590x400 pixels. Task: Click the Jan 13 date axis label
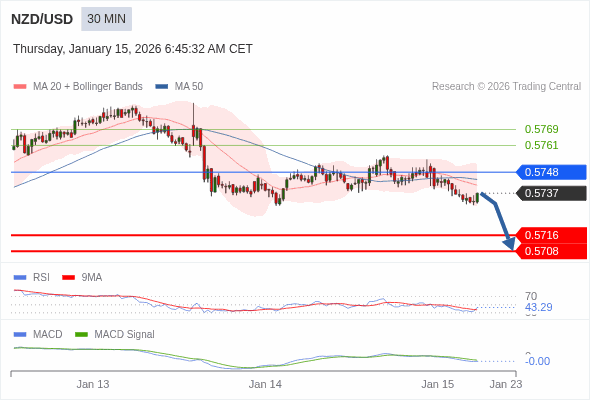[93, 384]
